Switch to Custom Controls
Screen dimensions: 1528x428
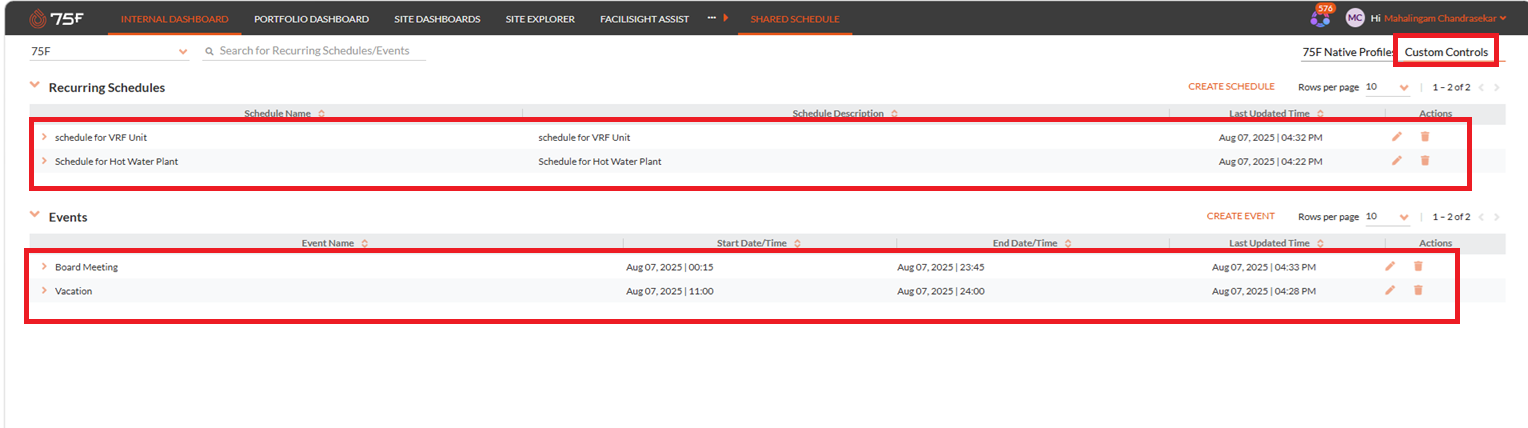click(1446, 52)
